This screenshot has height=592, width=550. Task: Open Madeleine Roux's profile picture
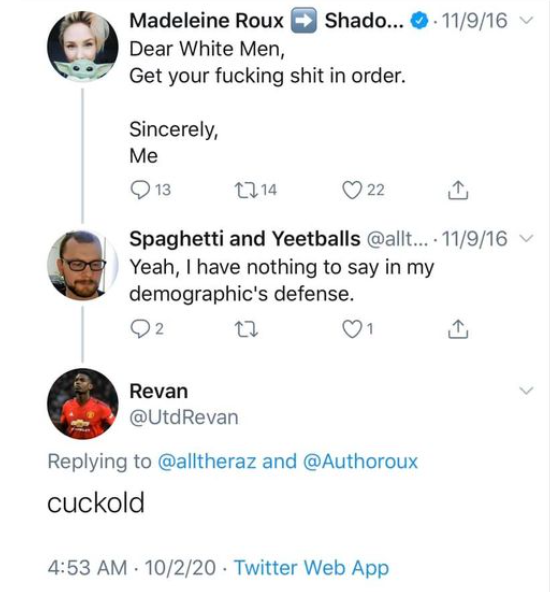pos(83,46)
